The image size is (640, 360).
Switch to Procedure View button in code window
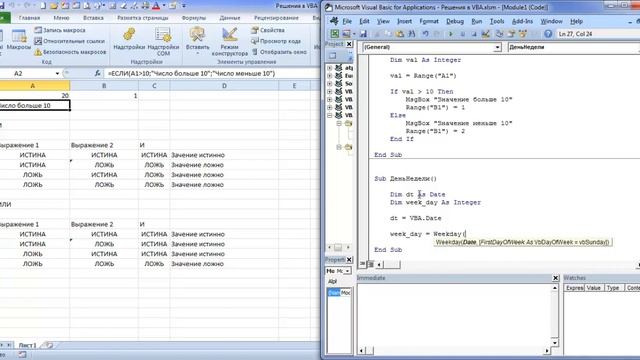click(x=362, y=264)
